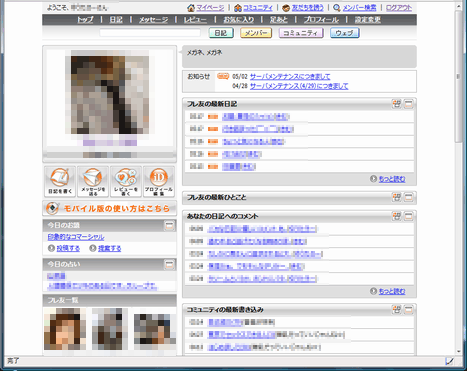Click もっと読む in あなたの日記へのコメント panel
The height and width of the screenshot is (371, 467).
[392, 291]
